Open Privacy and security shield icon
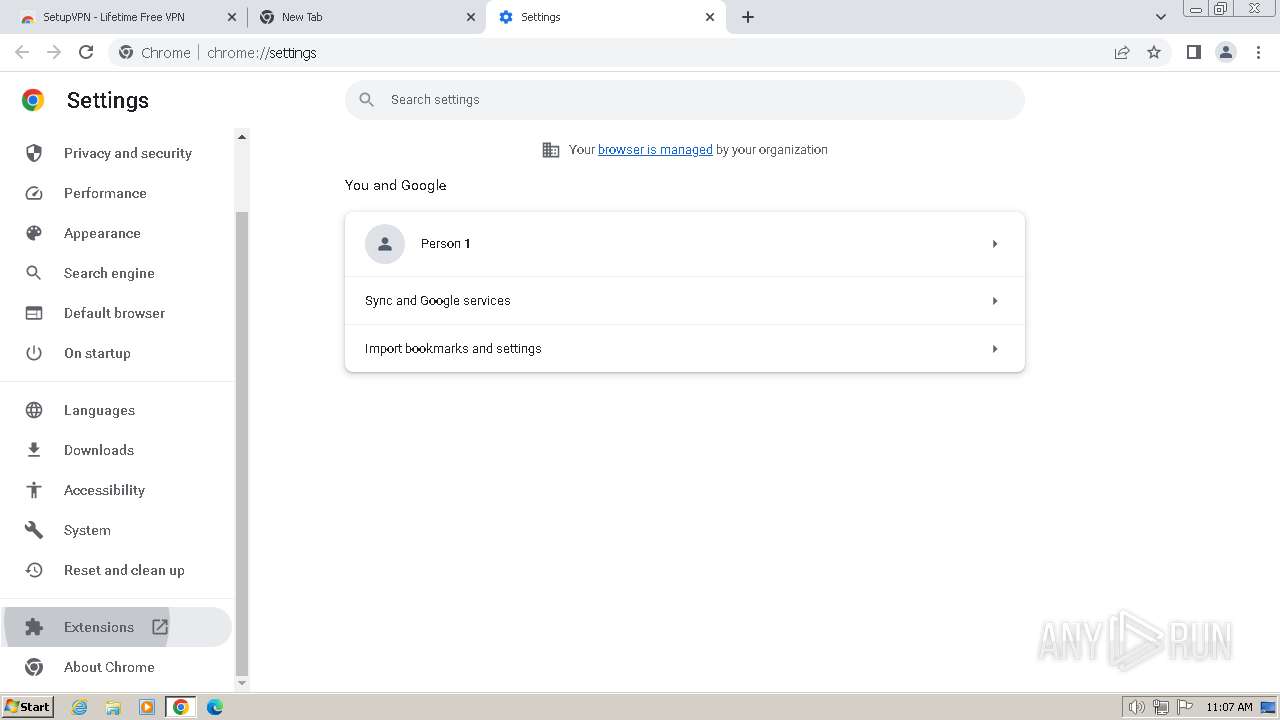1280x720 pixels. click(34, 153)
